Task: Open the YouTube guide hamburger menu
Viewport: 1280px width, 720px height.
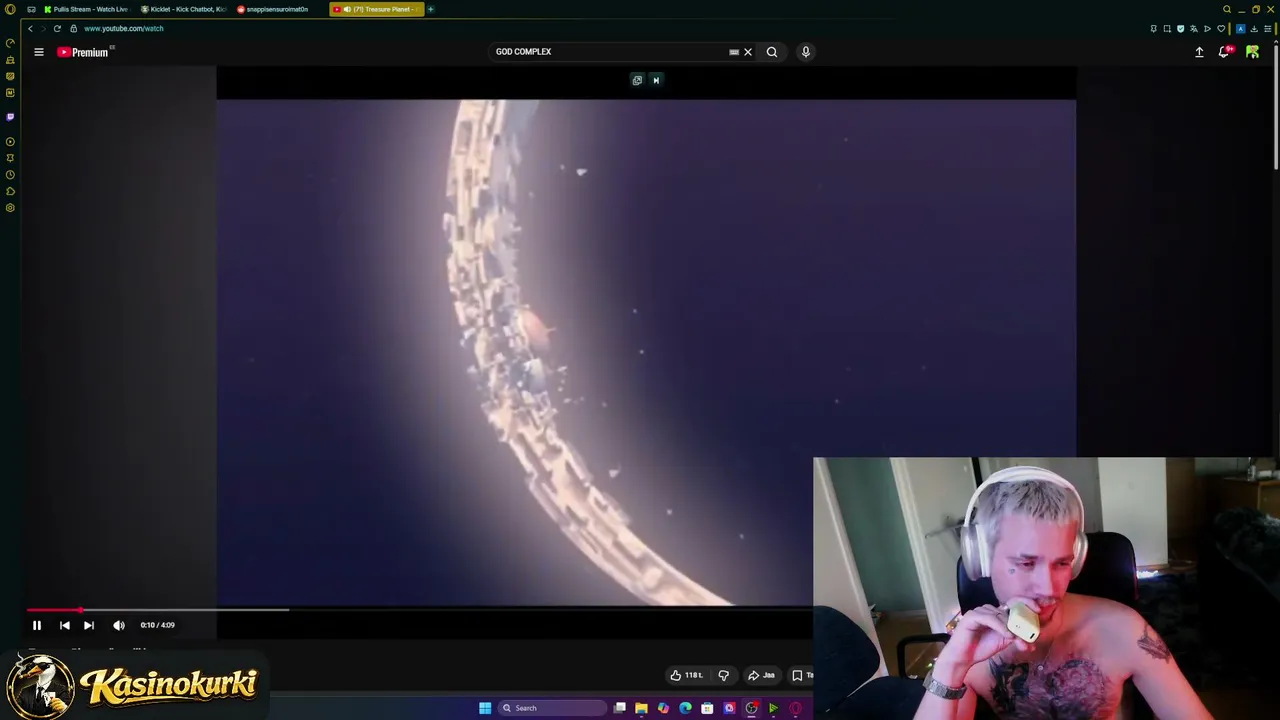Action: click(39, 52)
